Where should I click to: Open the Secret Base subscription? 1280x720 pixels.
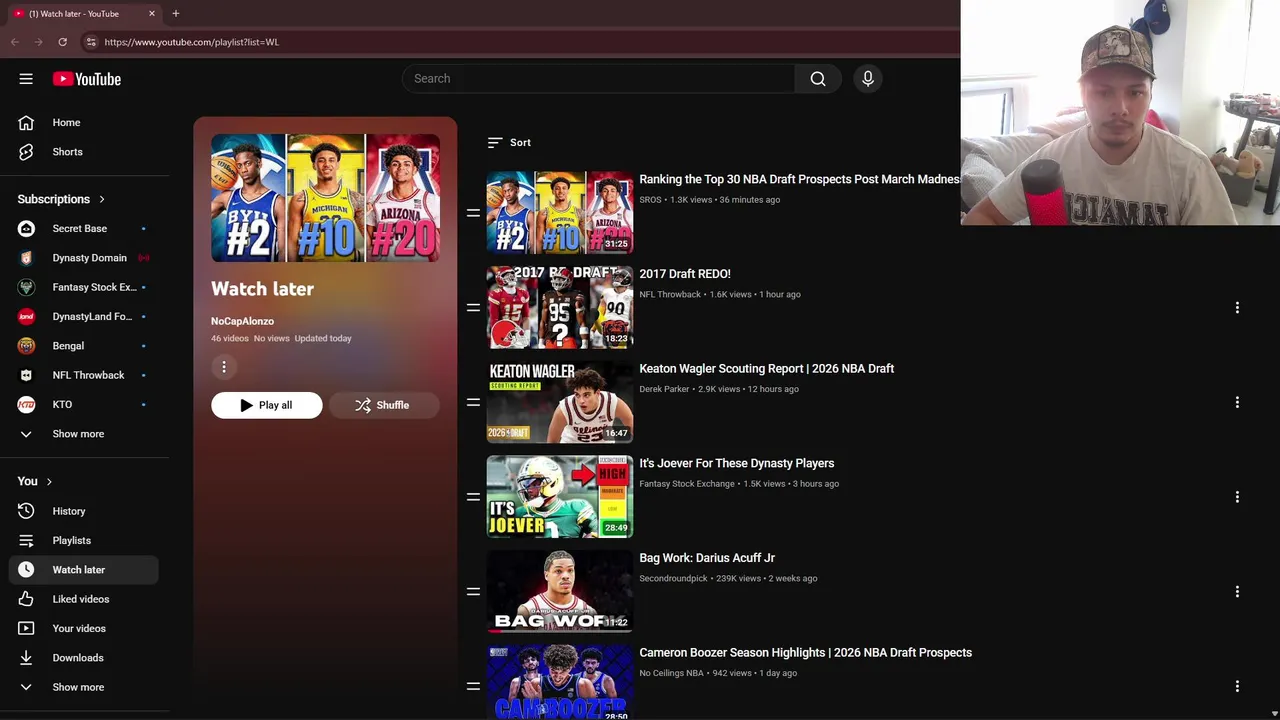pyautogui.click(x=85, y=228)
